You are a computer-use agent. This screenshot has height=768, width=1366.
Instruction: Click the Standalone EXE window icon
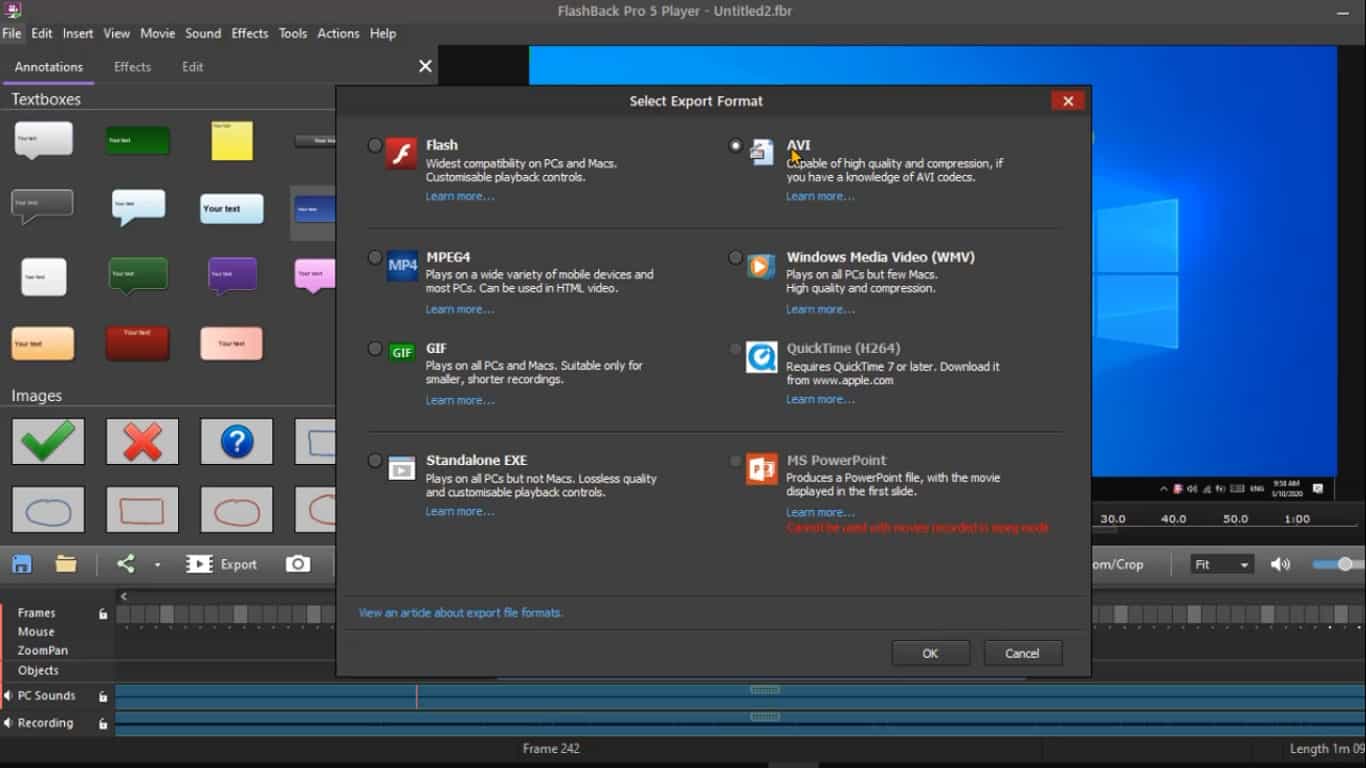(x=402, y=468)
